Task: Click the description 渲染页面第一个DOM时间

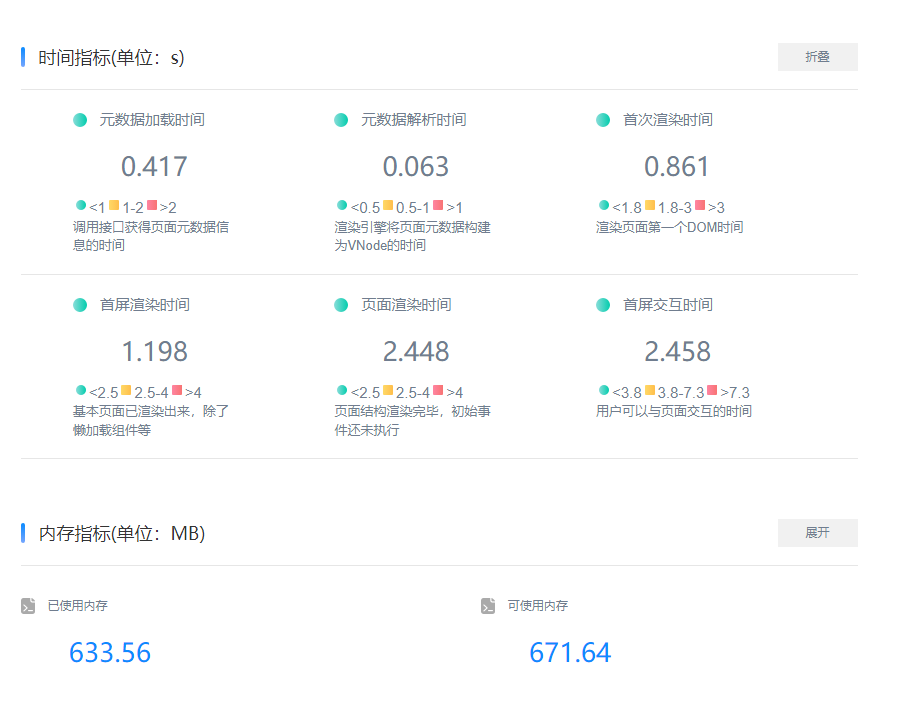Action: coord(669,227)
